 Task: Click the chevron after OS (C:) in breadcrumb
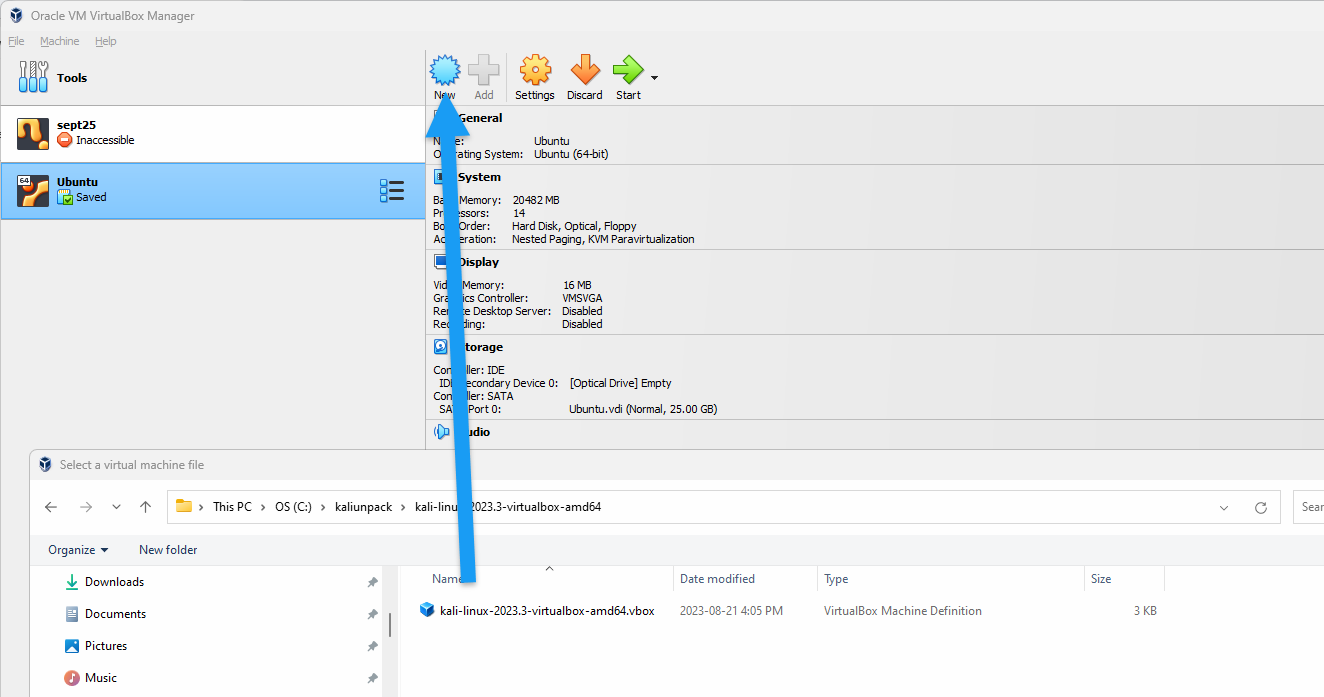324,507
